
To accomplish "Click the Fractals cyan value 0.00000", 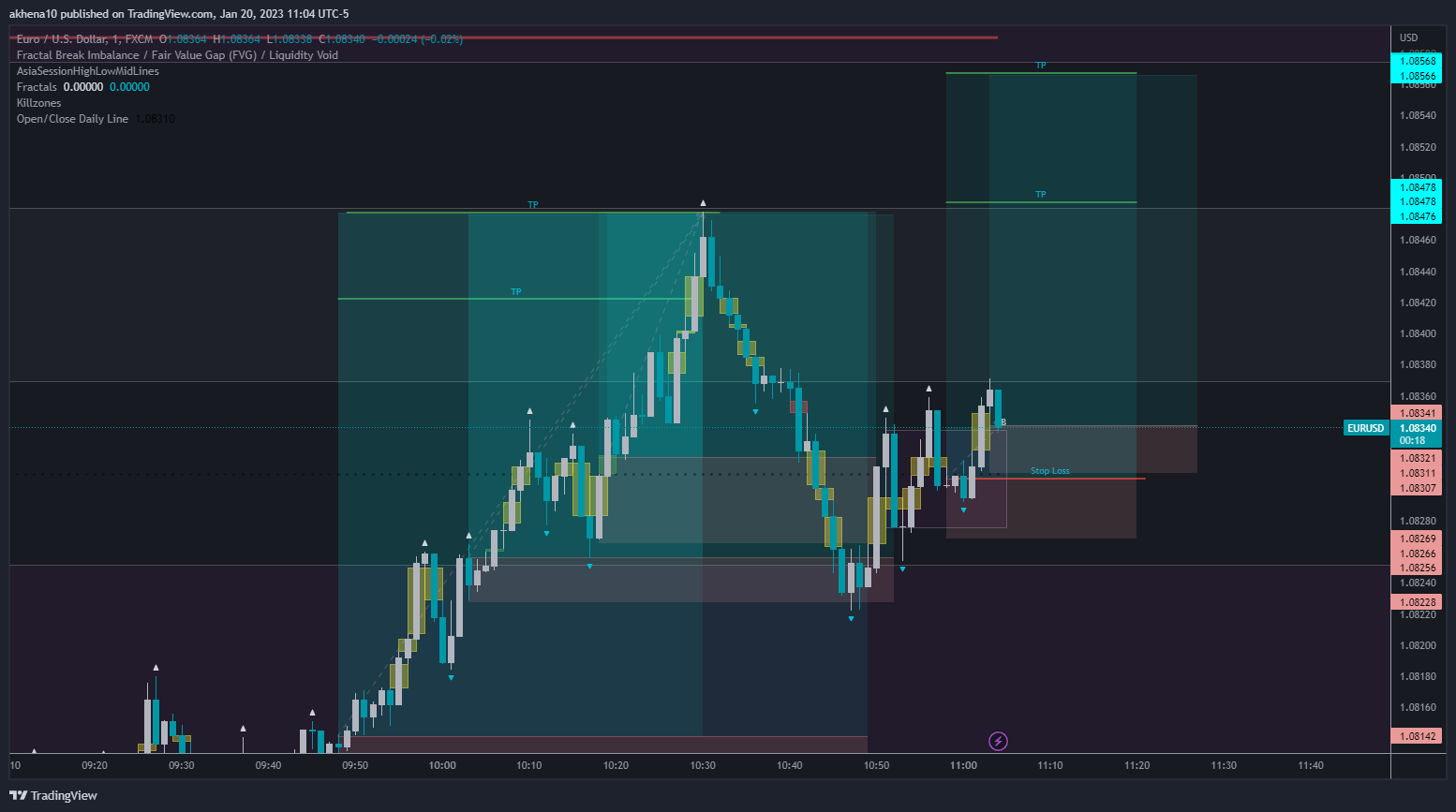I will [x=129, y=87].
